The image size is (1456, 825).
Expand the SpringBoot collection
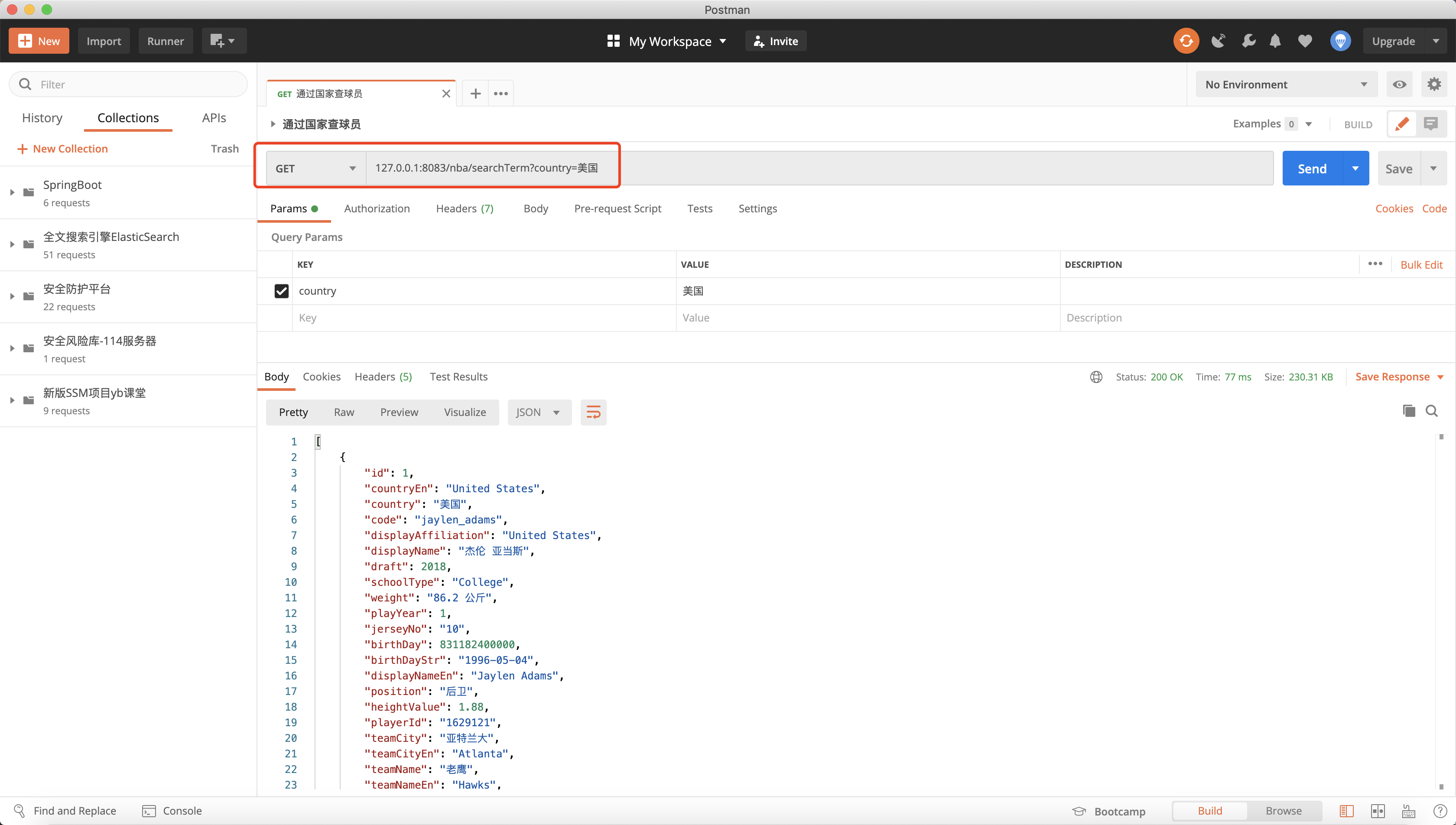coord(12,193)
